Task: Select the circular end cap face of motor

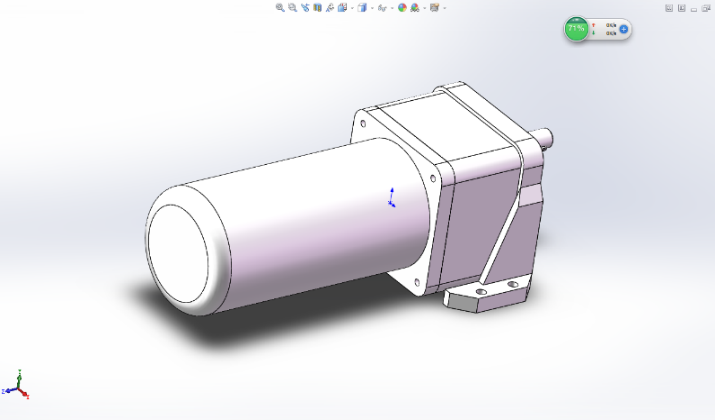Action: coord(178,254)
